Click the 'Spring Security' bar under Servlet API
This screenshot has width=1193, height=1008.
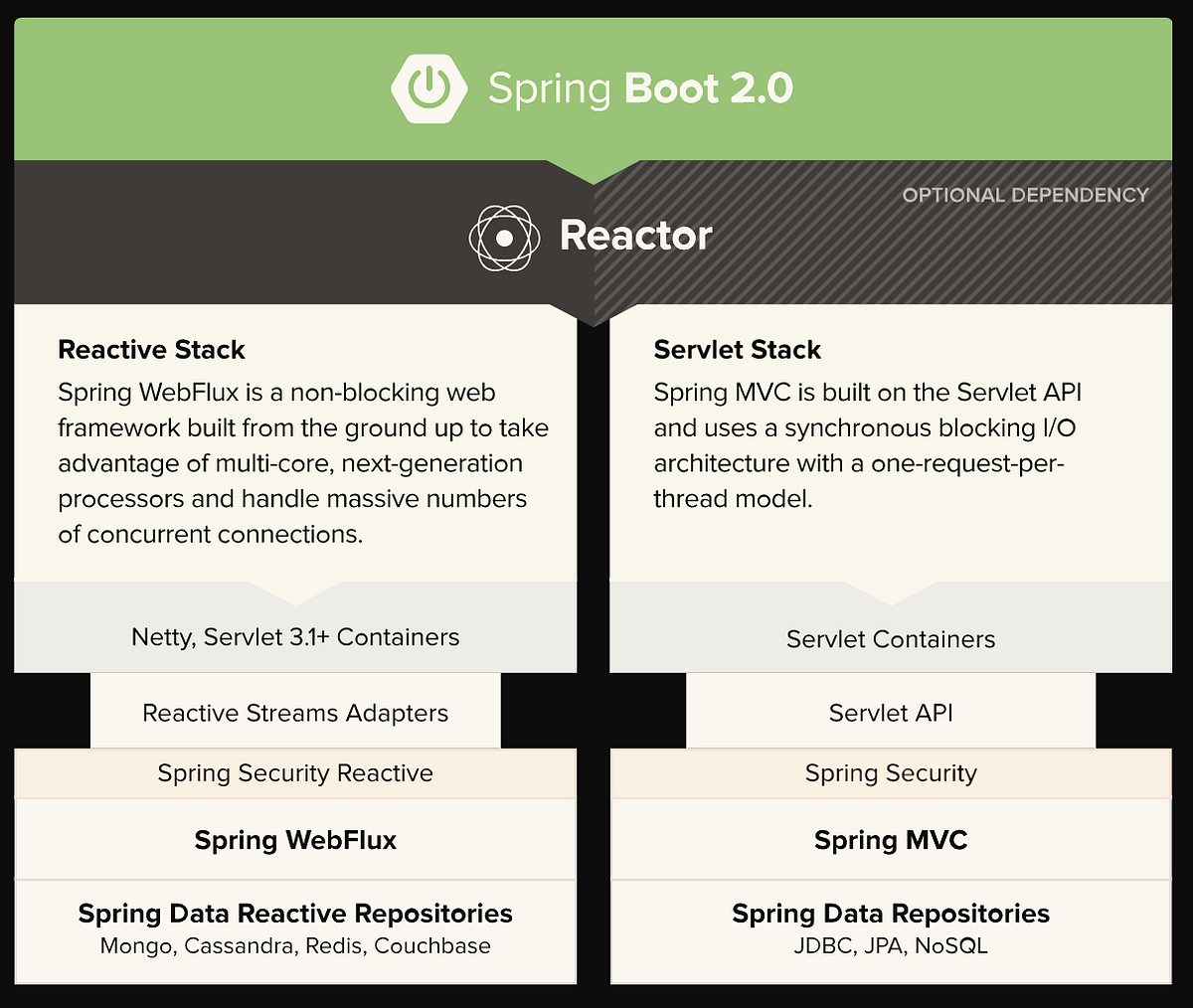[891, 773]
